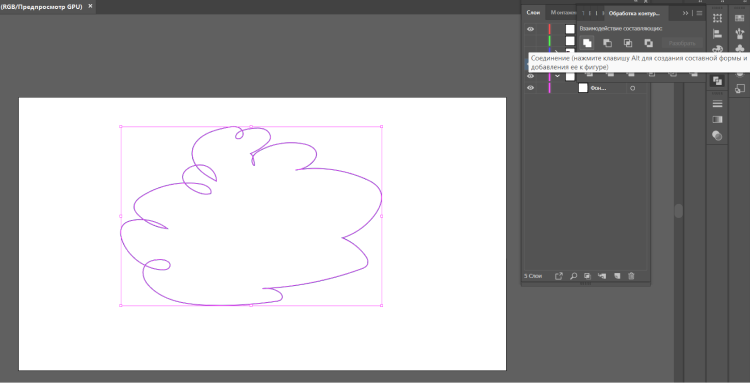This screenshot has width=750, height=383.
Task: Apply the Intersect pathfinder shape mode
Action: click(628, 43)
